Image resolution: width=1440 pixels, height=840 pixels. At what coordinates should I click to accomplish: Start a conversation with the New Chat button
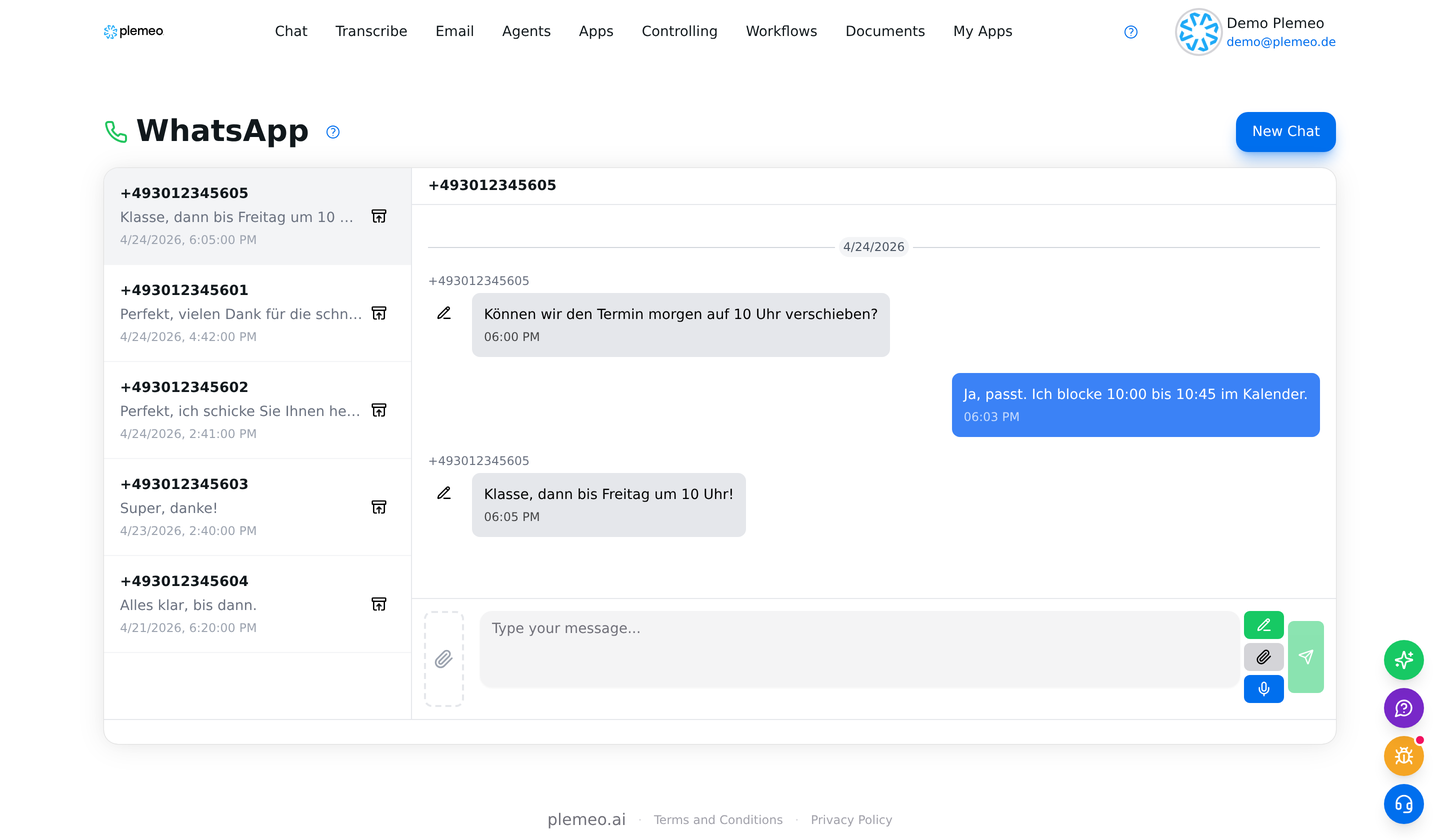(1286, 132)
